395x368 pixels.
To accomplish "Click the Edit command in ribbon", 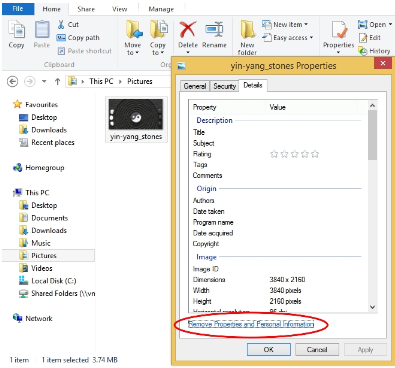I will click(x=370, y=38).
